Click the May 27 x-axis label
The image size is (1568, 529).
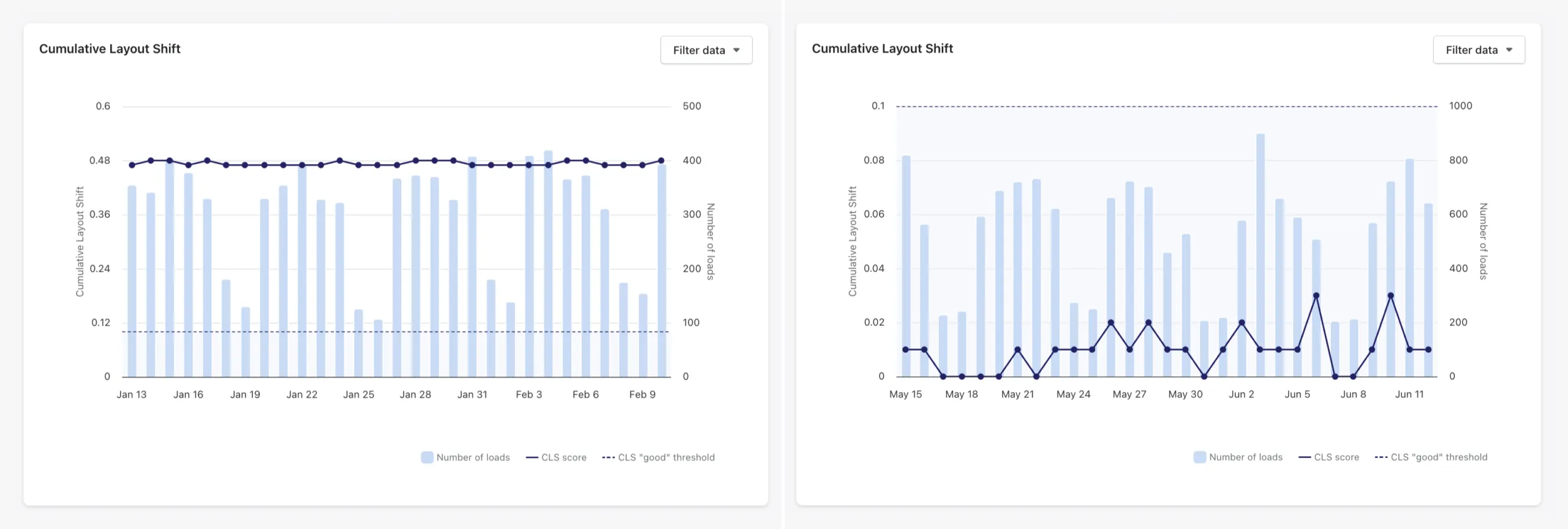coord(1129,395)
